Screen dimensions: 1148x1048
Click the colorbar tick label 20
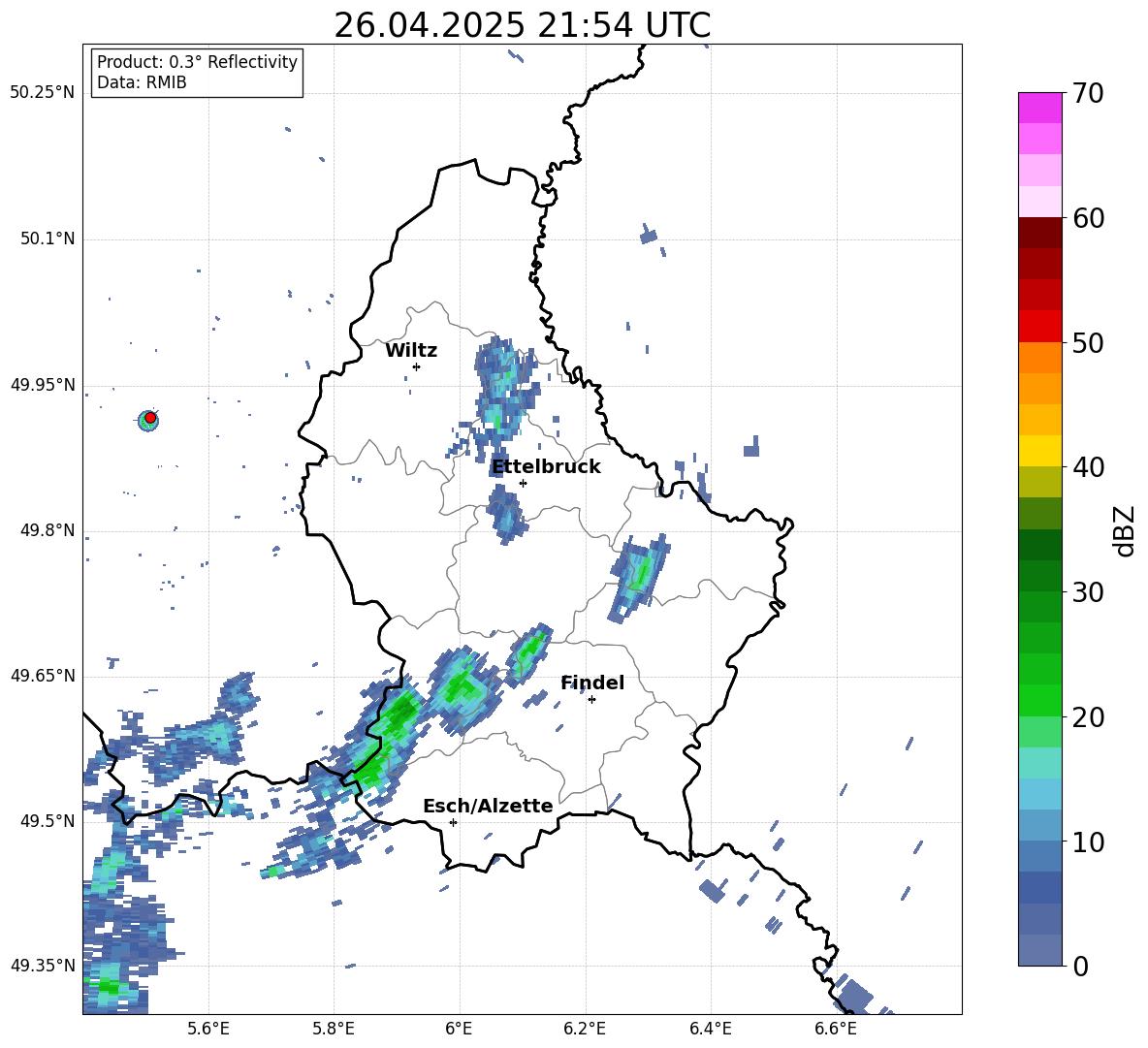tap(1087, 717)
